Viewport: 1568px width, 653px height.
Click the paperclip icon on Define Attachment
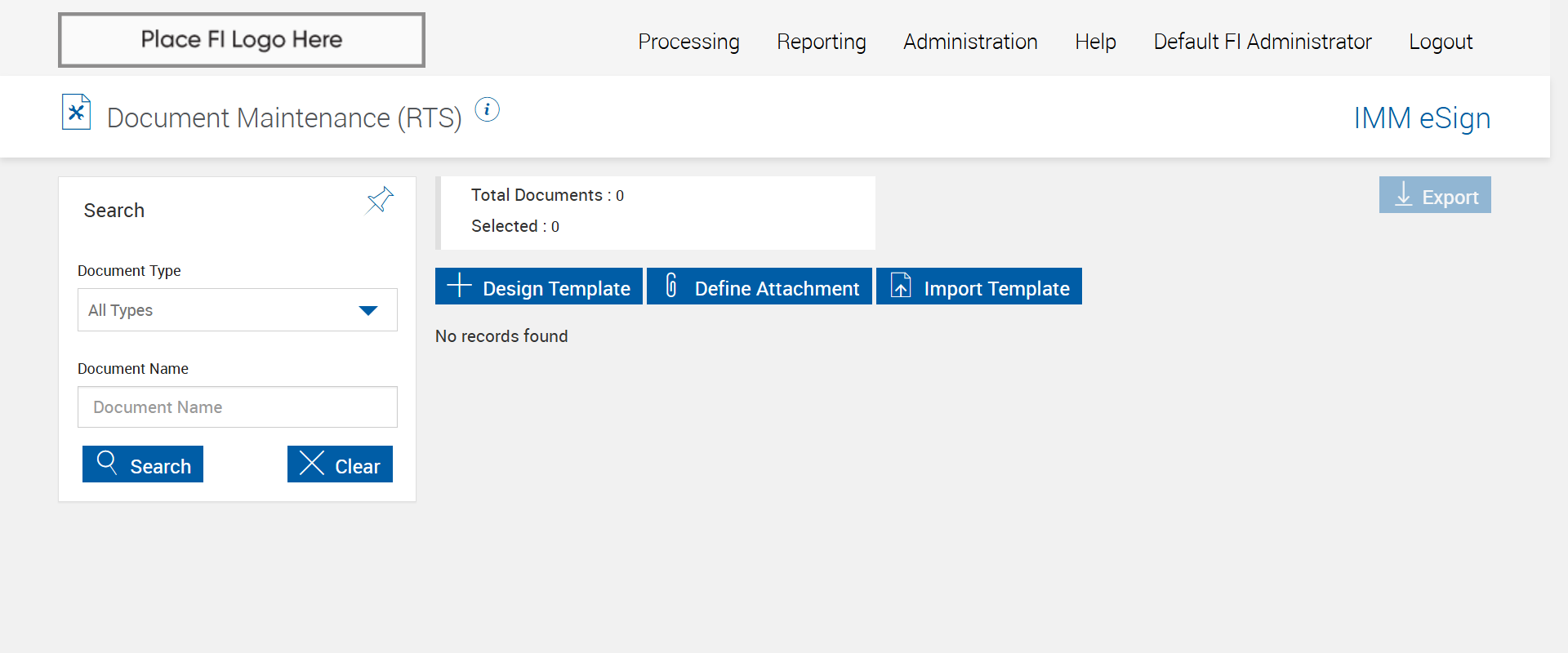[670, 286]
